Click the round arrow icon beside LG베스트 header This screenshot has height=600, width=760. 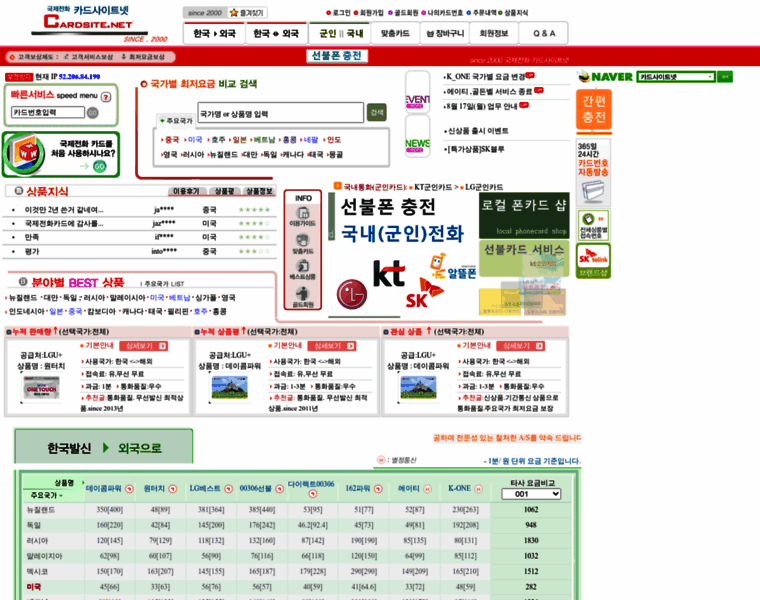tap(228, 489)
